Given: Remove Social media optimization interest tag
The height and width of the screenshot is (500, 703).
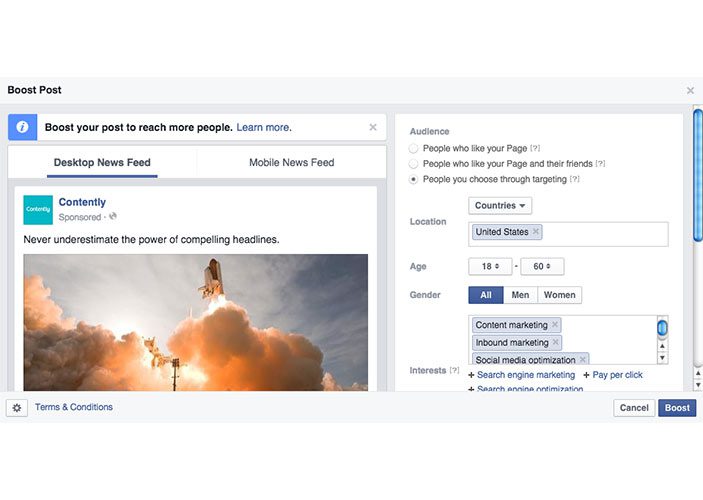Looking at the screenshot, I should (x=582, y=360).
